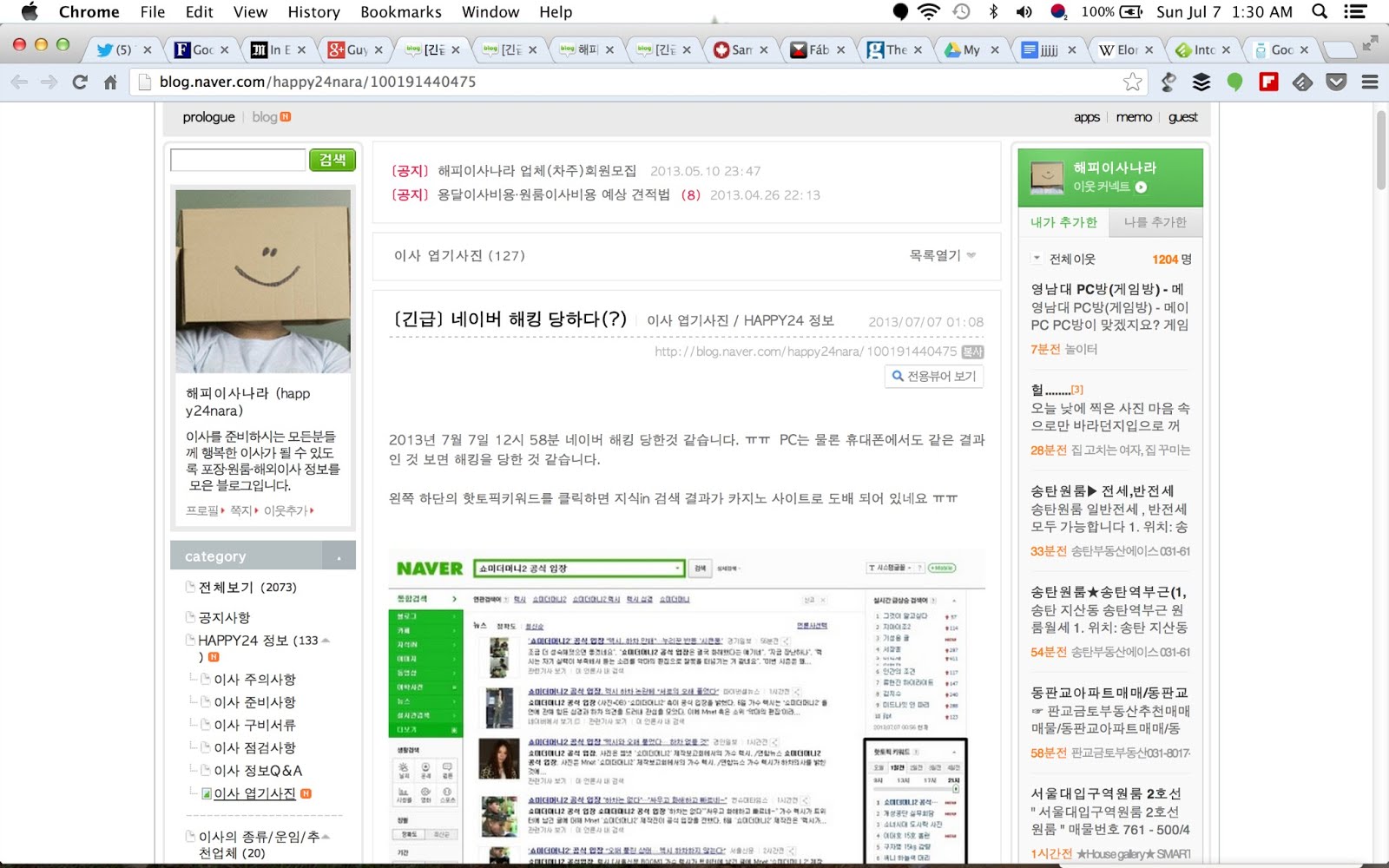Click the Wi-Fi status icon
The height and width of the screenshot is (868, 1389).
(929, 11)
